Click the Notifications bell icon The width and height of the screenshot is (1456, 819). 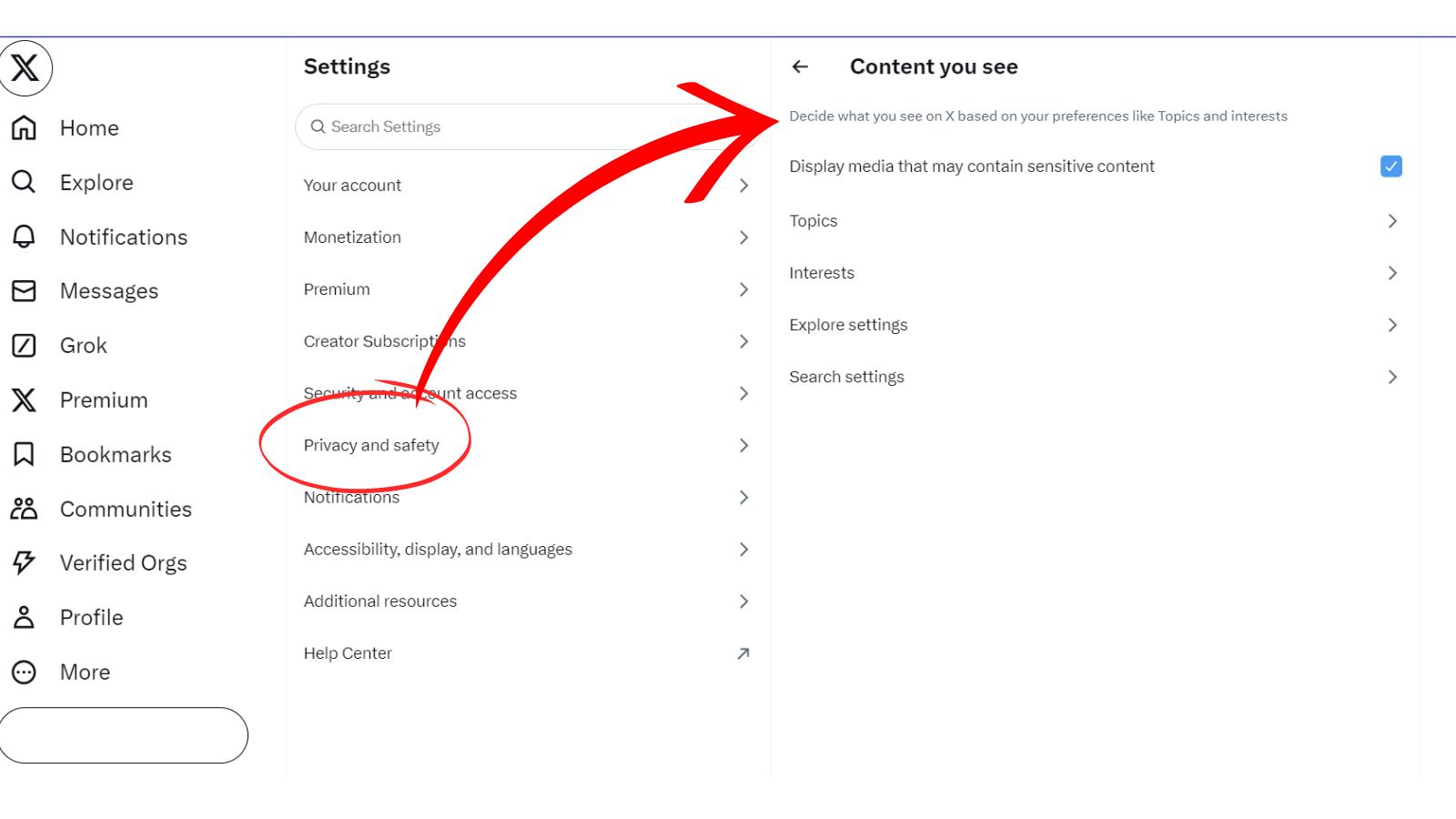pyautogui.click(x=23, y=237)
